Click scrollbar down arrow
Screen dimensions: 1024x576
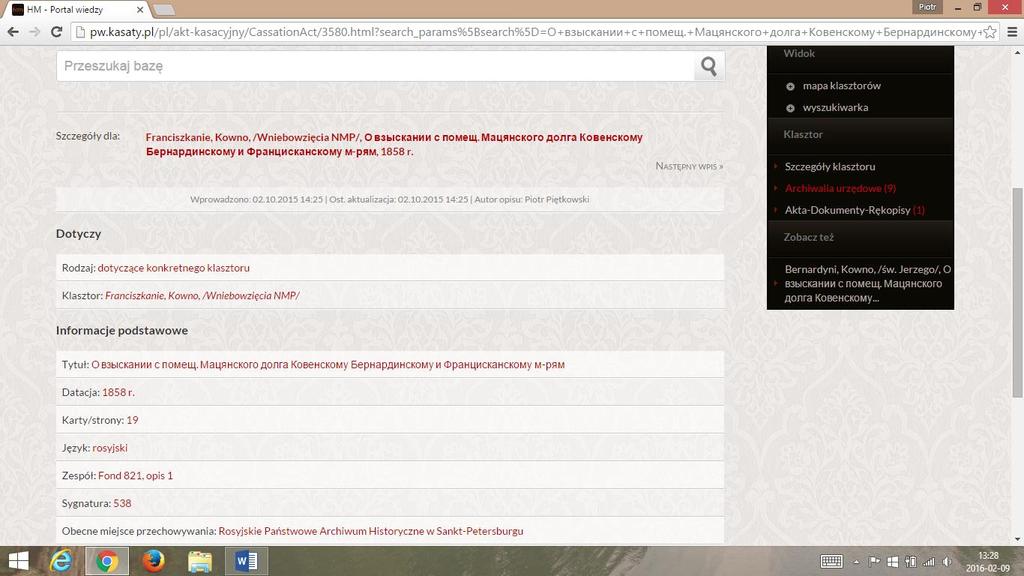(1017, 539)
